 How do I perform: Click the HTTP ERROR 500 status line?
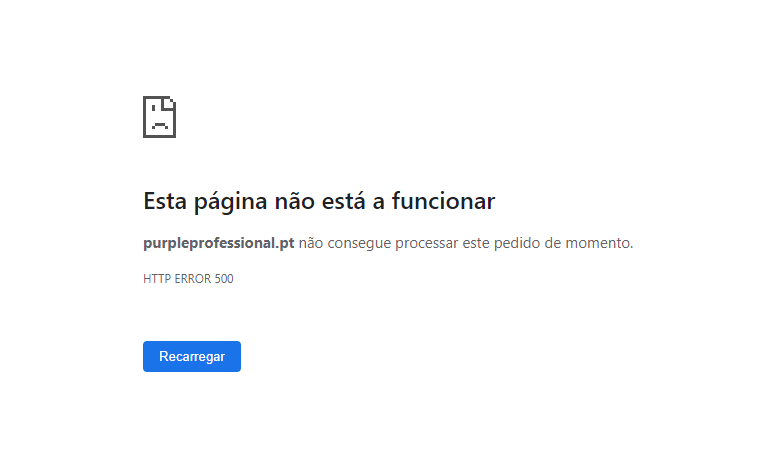point(188,279)
